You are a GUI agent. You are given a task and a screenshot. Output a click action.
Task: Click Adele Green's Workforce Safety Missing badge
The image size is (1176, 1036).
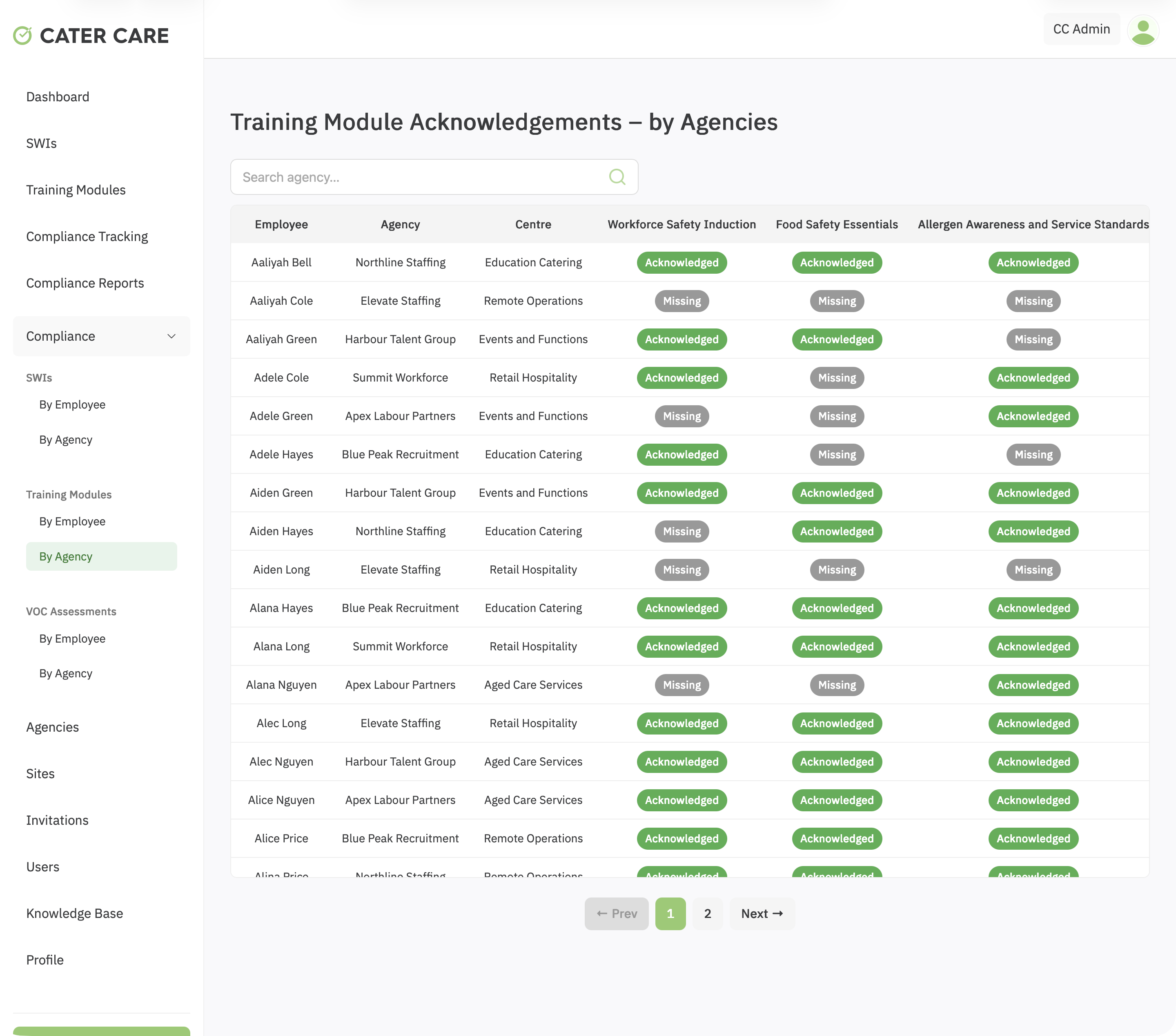(682, 416)
